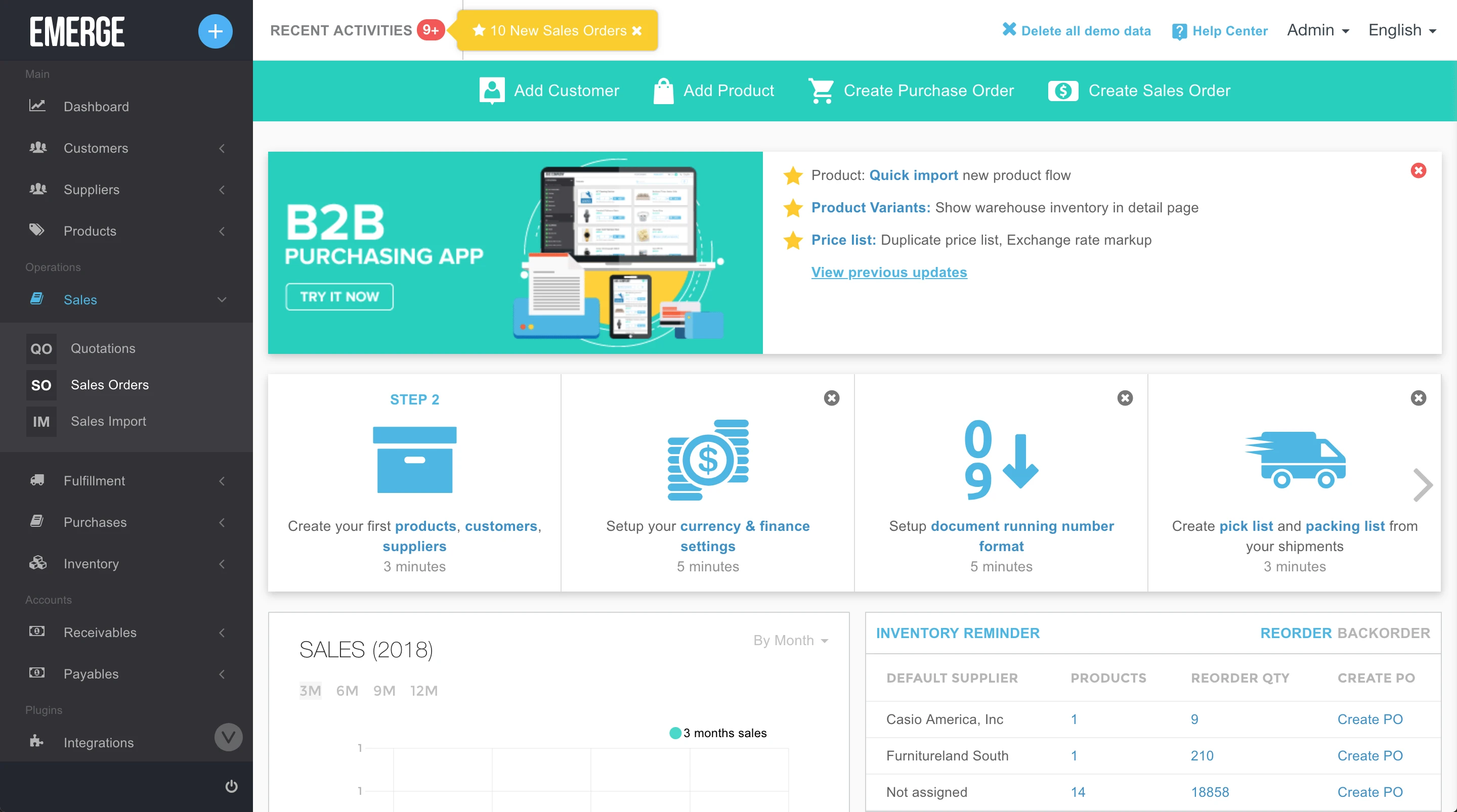
Task: Click the TRY IT NOW button
Action: point(339,297)
